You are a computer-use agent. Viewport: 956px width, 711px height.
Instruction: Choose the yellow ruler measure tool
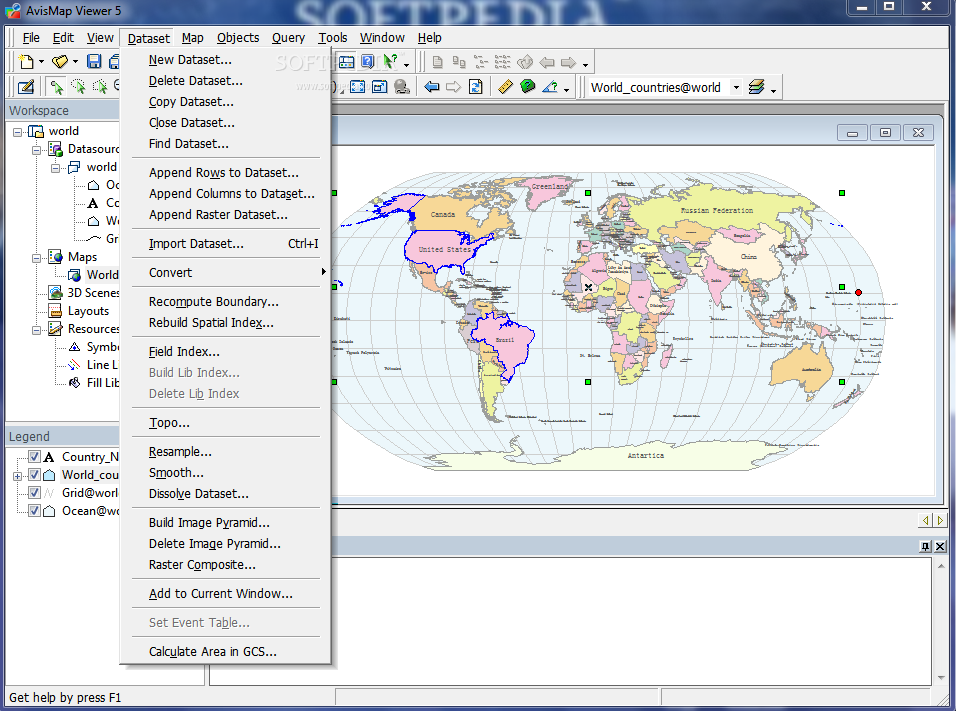[505, 87]
